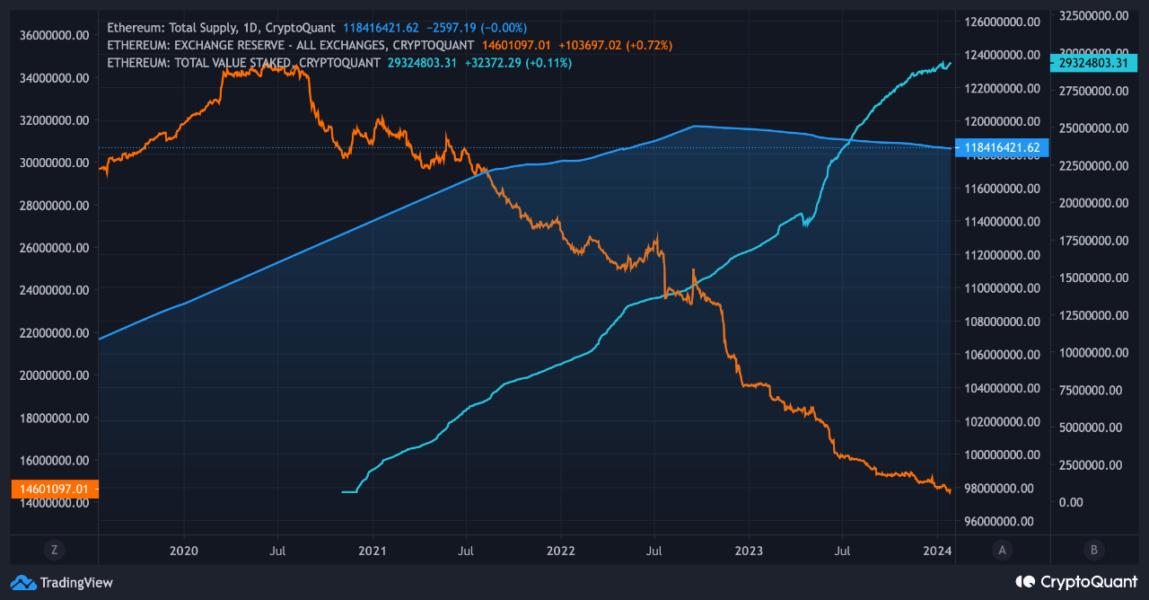Click the Z scale button on time axis
1149x600 pixels.
(x=53, y=550)
